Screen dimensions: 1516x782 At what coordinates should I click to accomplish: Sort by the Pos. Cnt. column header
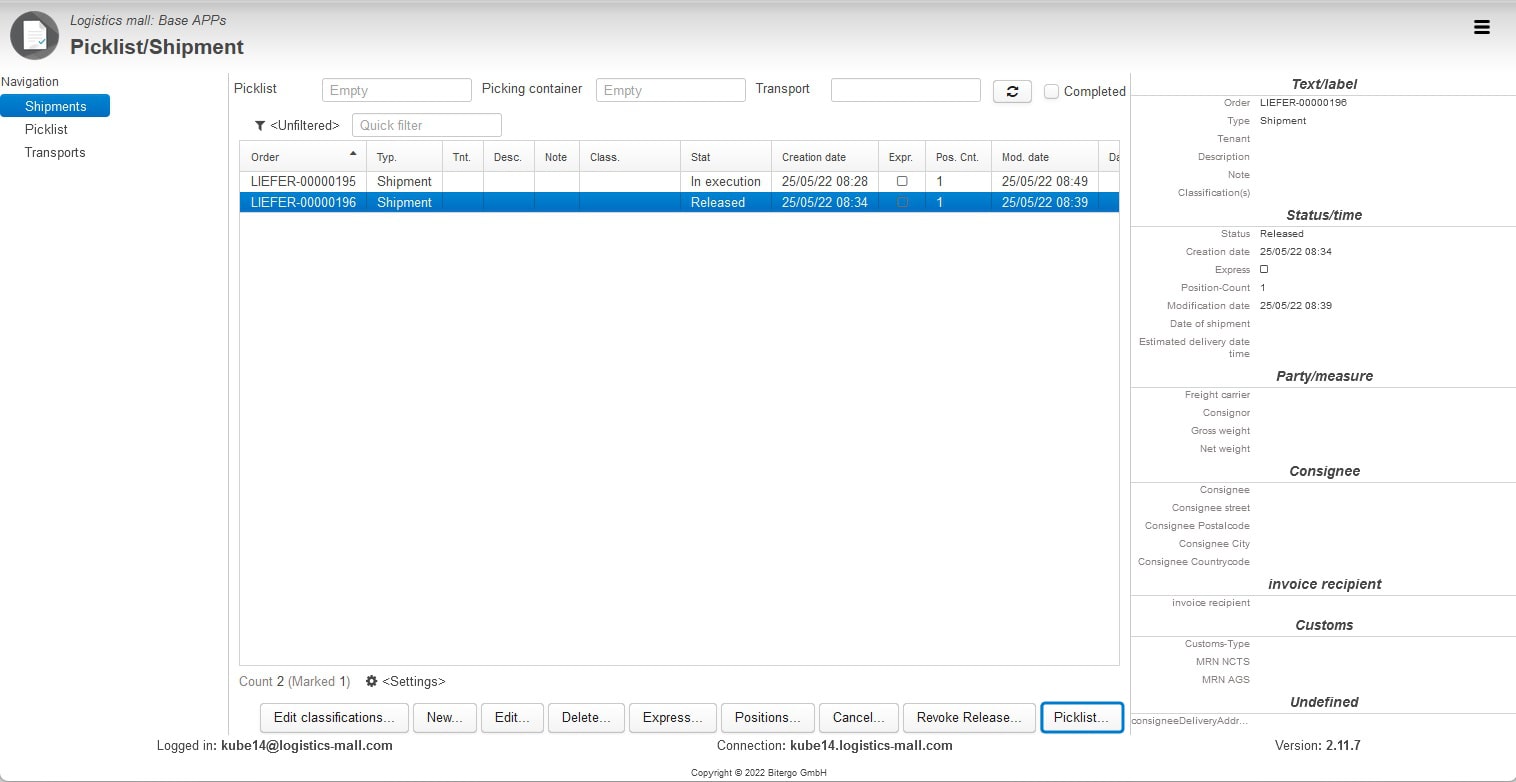[958, 157]
